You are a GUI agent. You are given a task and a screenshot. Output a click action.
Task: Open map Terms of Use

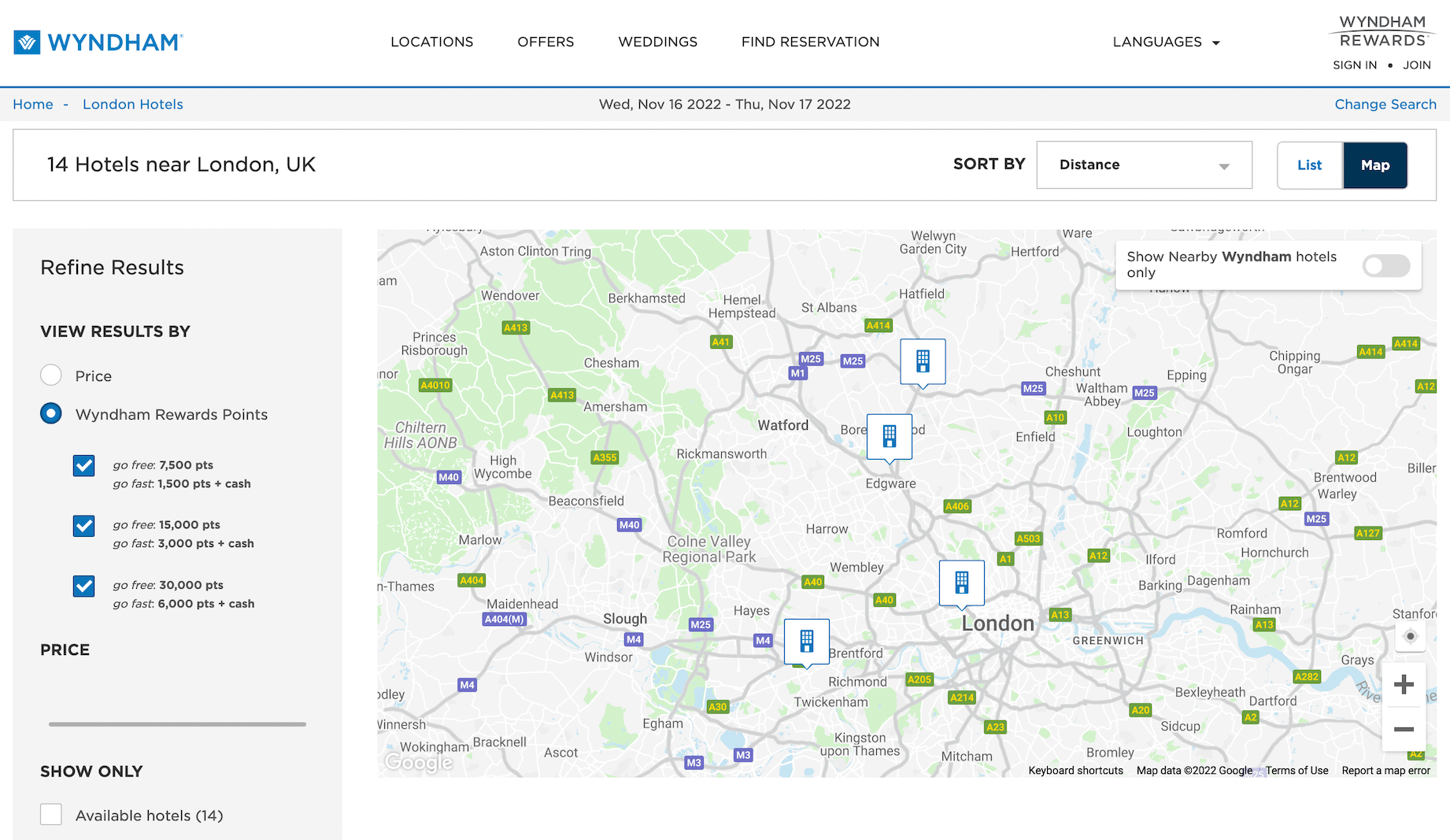click(1296, 771)
